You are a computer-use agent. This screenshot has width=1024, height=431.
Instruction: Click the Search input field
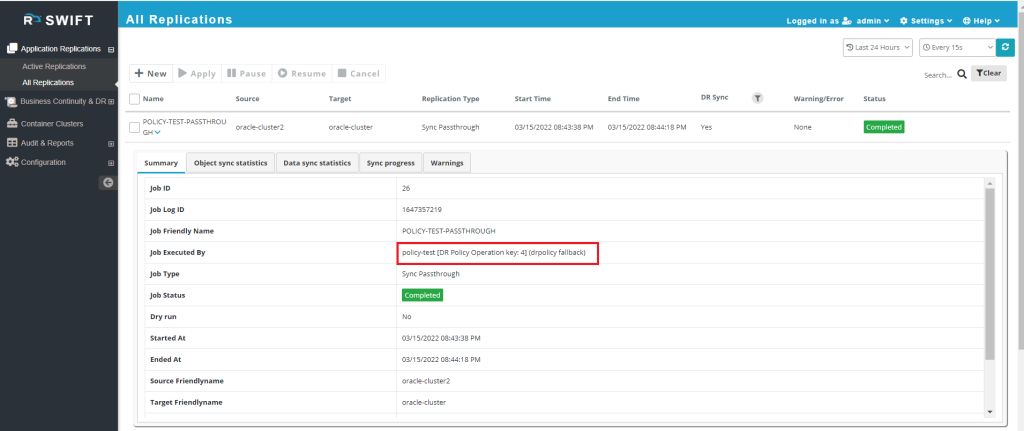(x=938, y=75)
